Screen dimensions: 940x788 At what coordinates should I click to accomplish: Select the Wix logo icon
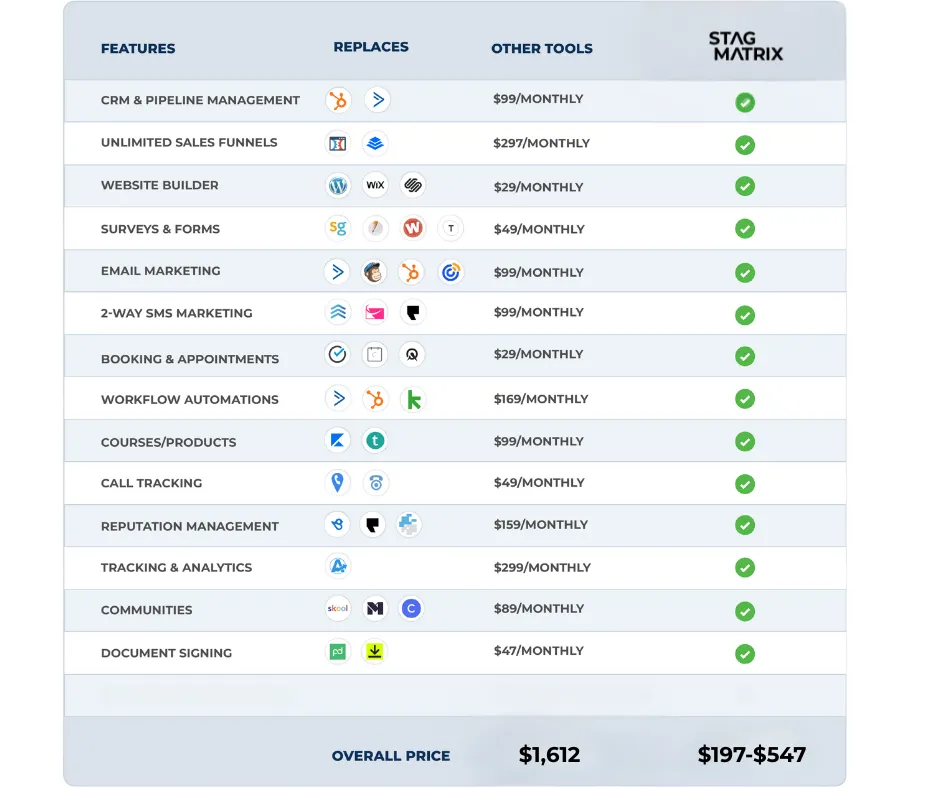[375, 185]
